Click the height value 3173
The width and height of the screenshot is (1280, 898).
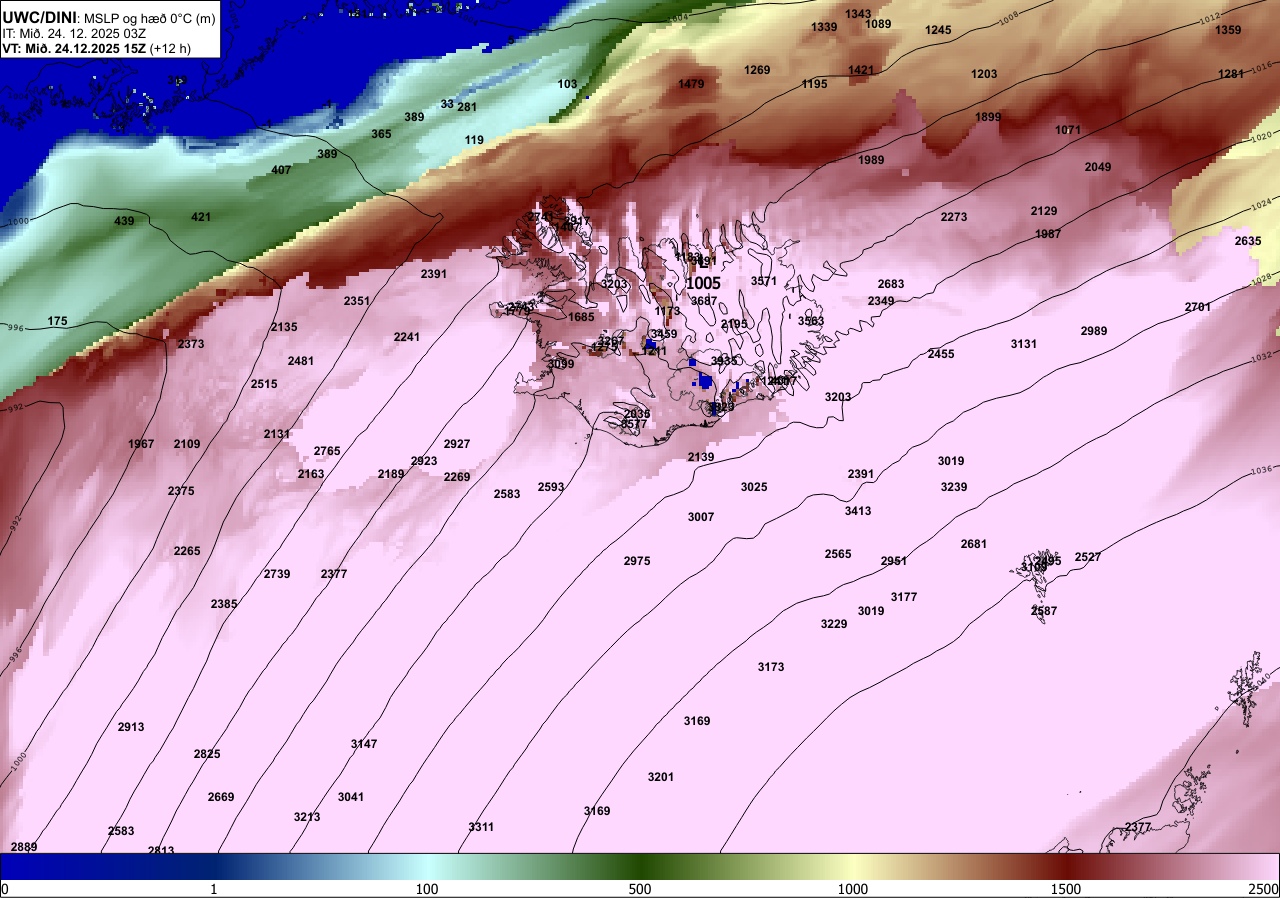771,667
